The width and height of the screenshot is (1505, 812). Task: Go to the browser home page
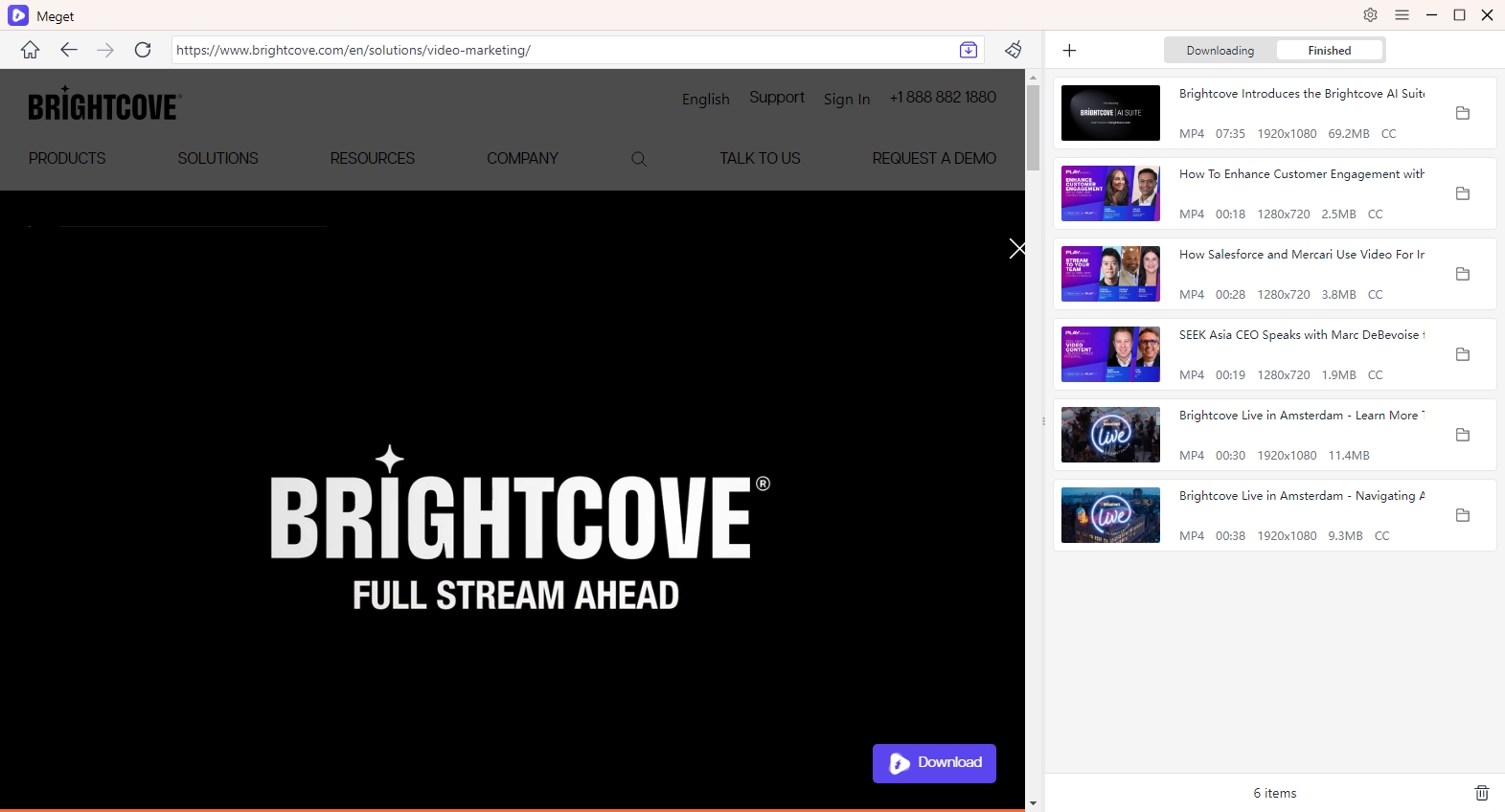tap(31, 50)
